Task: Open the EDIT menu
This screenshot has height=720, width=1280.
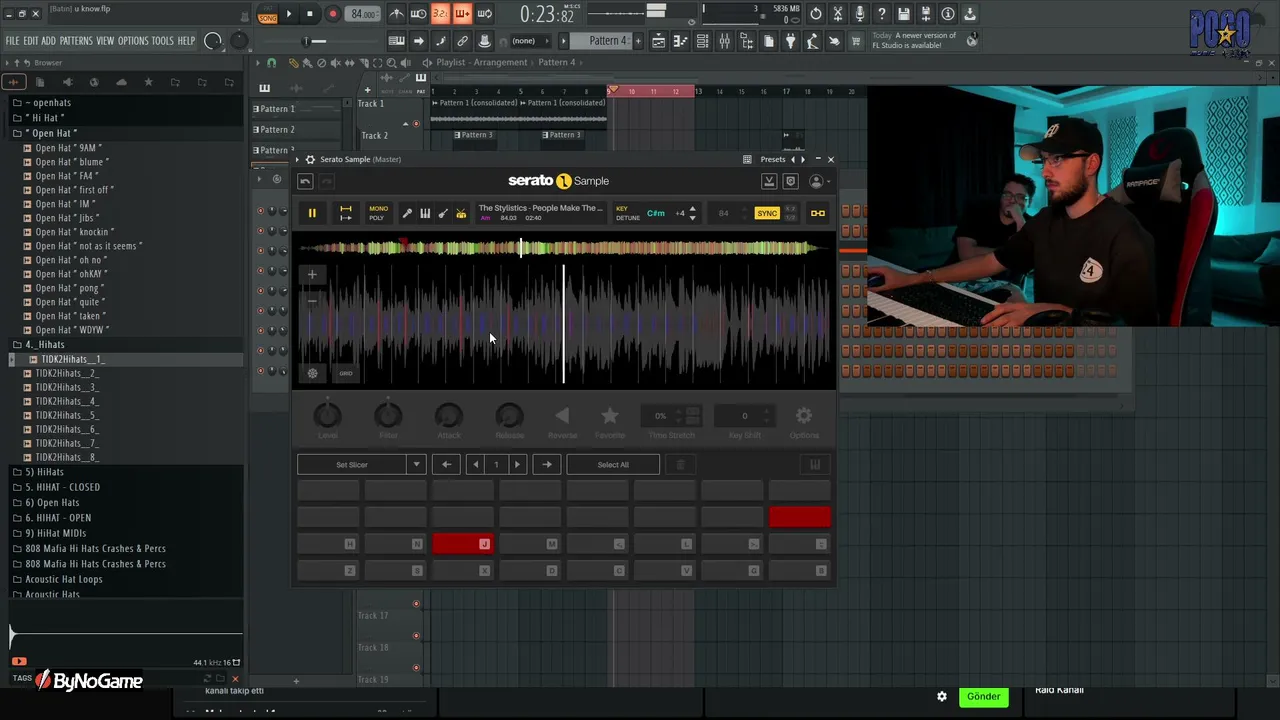Action: click(x=31, y=41)
